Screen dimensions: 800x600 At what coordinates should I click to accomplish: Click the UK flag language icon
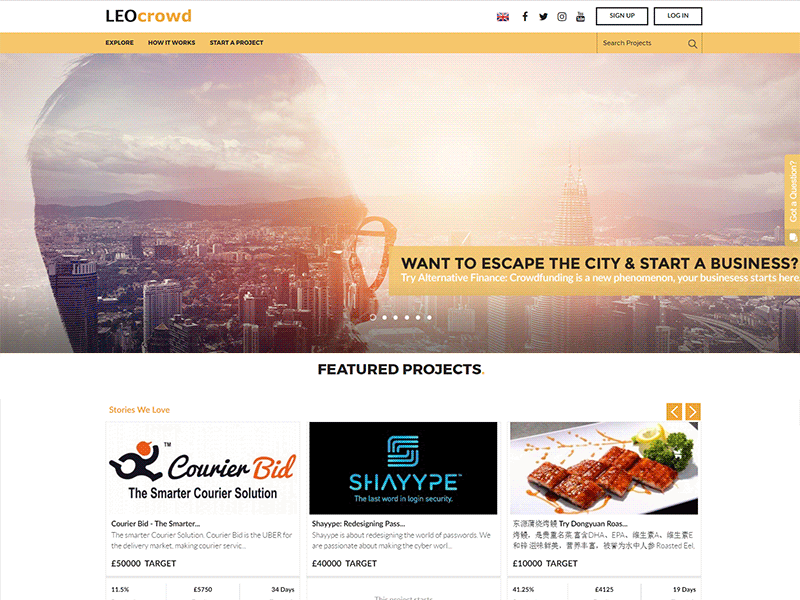click(x=503, y=17)
